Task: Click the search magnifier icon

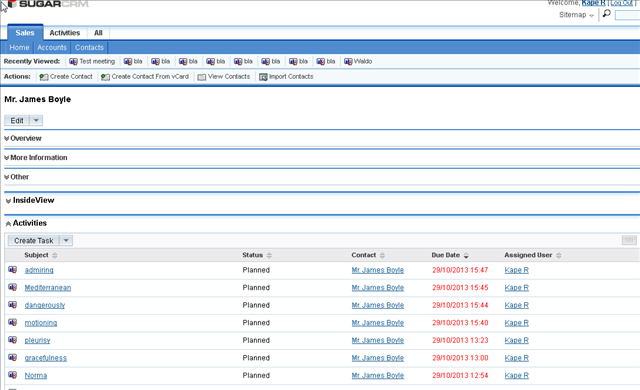Action: [x=607, y=13]
